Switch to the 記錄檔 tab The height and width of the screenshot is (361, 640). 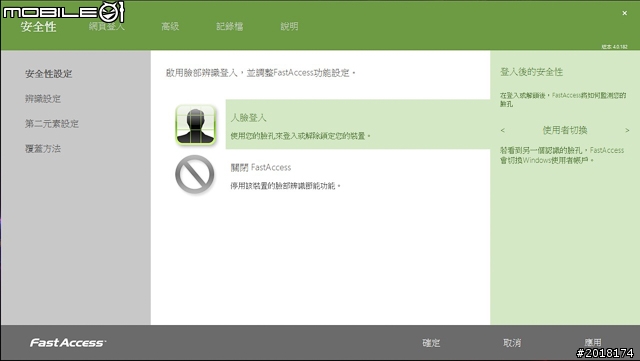[x=230, y=27]
